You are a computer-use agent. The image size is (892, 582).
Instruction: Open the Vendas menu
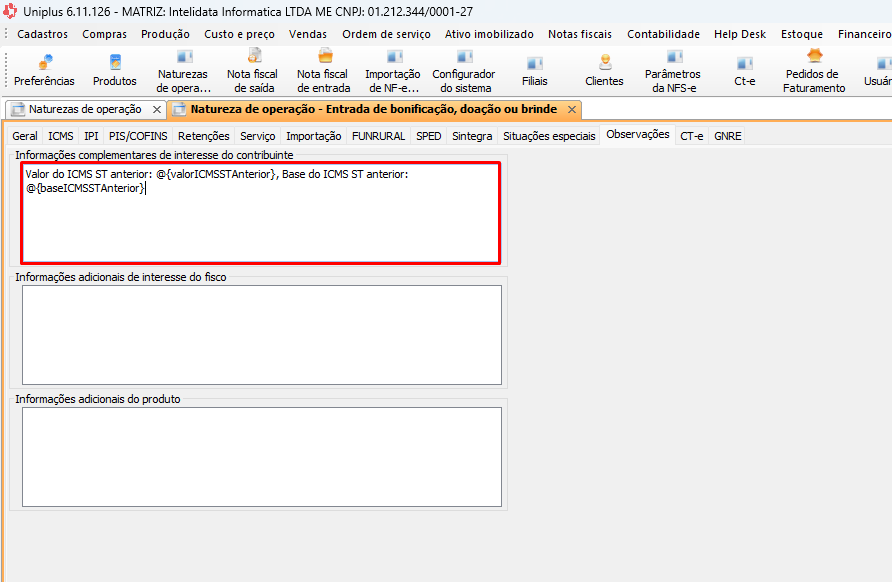[308, 34]
